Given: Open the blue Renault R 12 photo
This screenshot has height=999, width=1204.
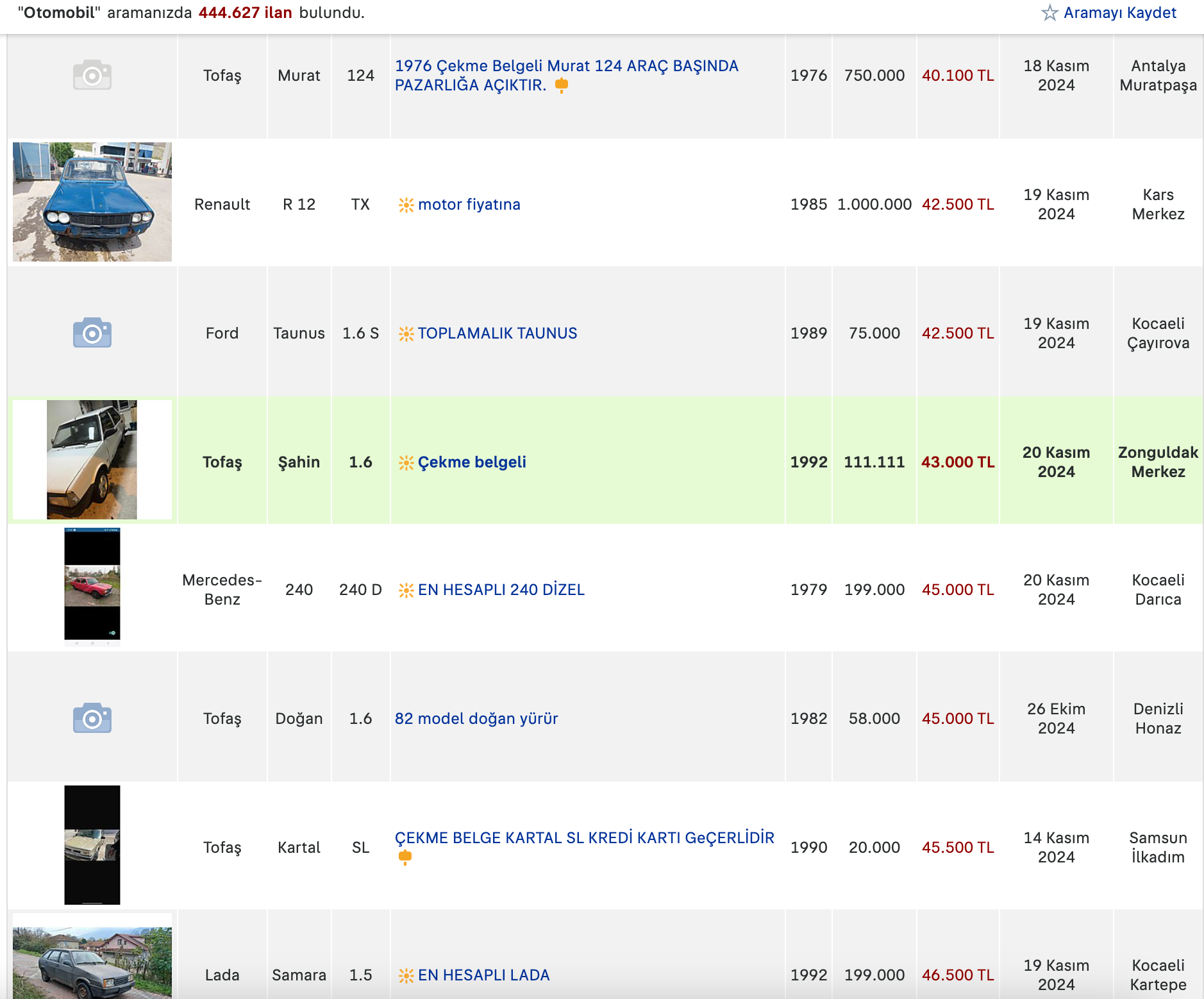Looking at the screenshot, I should 92,202.
